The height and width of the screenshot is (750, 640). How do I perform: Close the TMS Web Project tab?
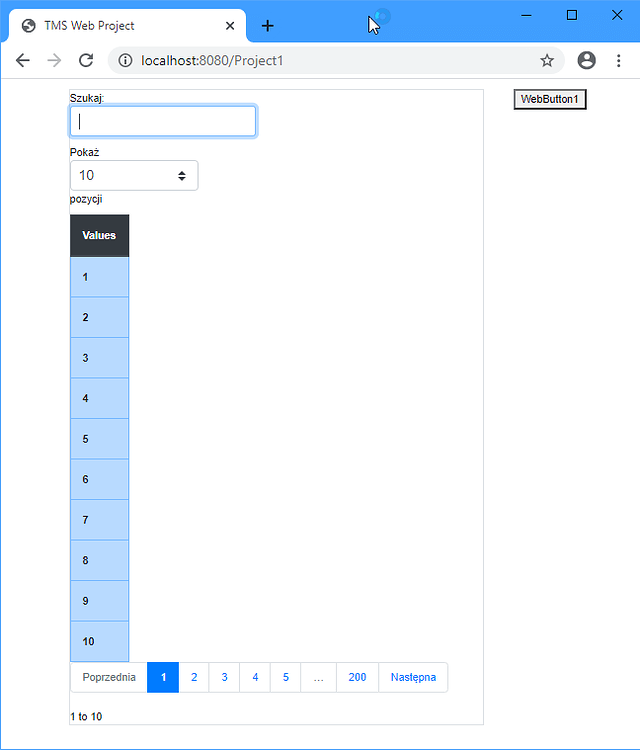tap(230, 26)
